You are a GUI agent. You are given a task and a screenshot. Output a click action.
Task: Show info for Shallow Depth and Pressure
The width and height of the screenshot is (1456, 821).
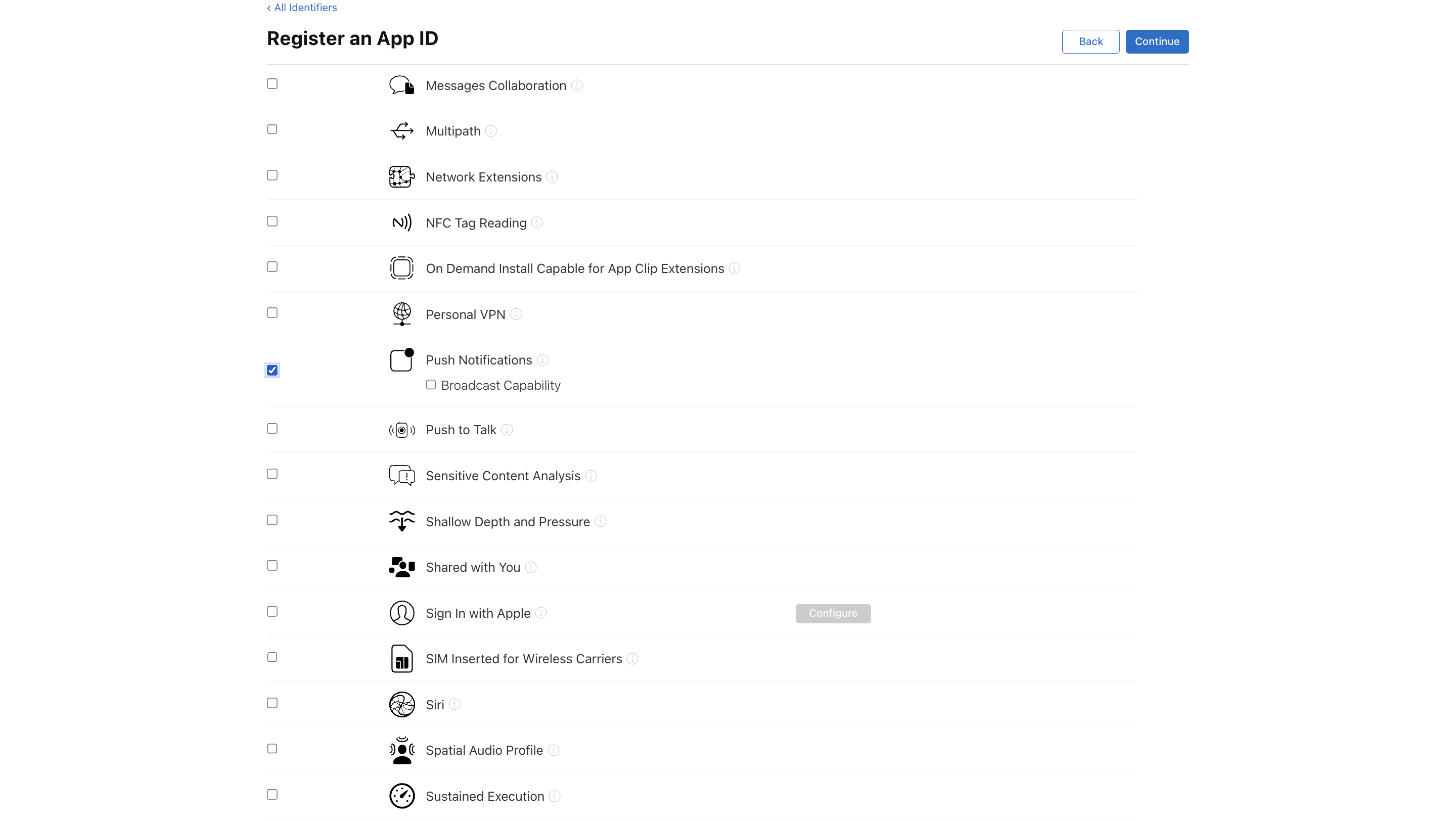600,522
